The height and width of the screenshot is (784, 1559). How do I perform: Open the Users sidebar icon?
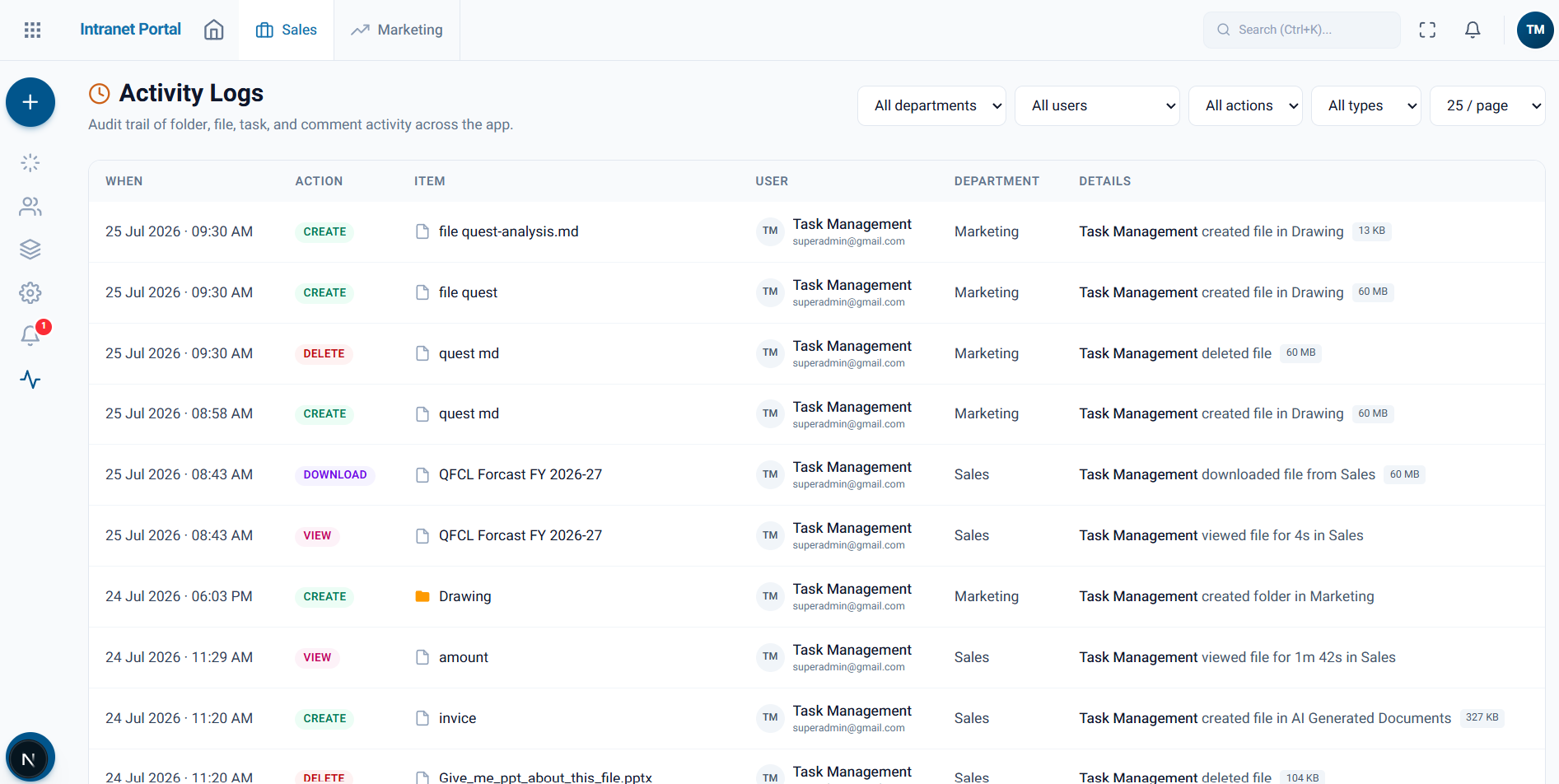tap(30, 206)
